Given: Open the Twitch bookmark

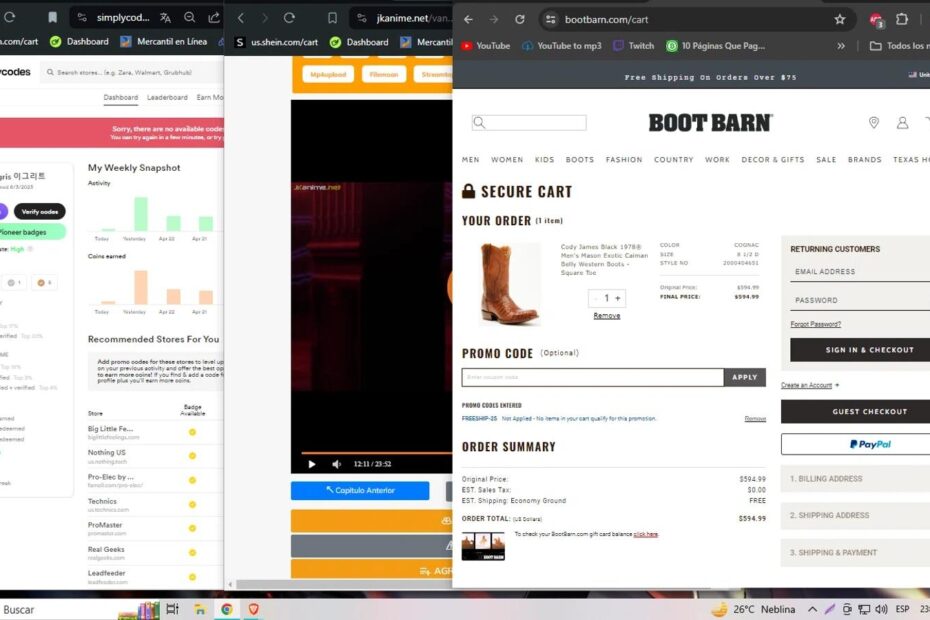Looking at the screenshot, I should pyautogui.click(x=633, y=46).
